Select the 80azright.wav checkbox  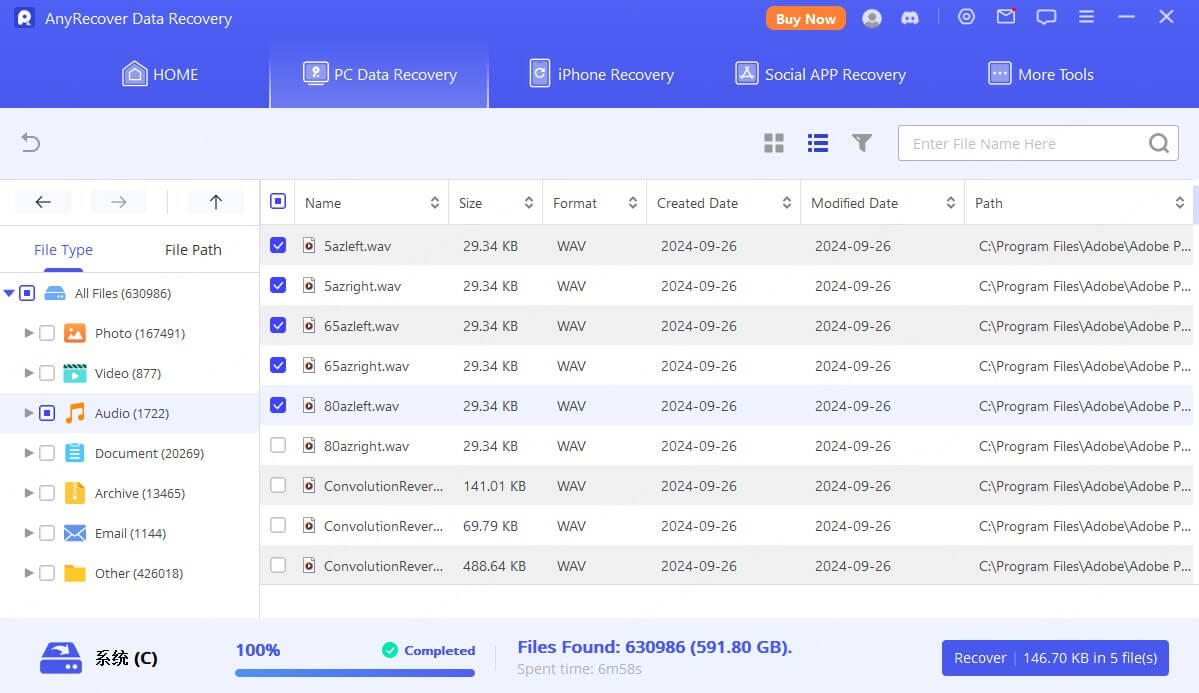coord(277,445)
